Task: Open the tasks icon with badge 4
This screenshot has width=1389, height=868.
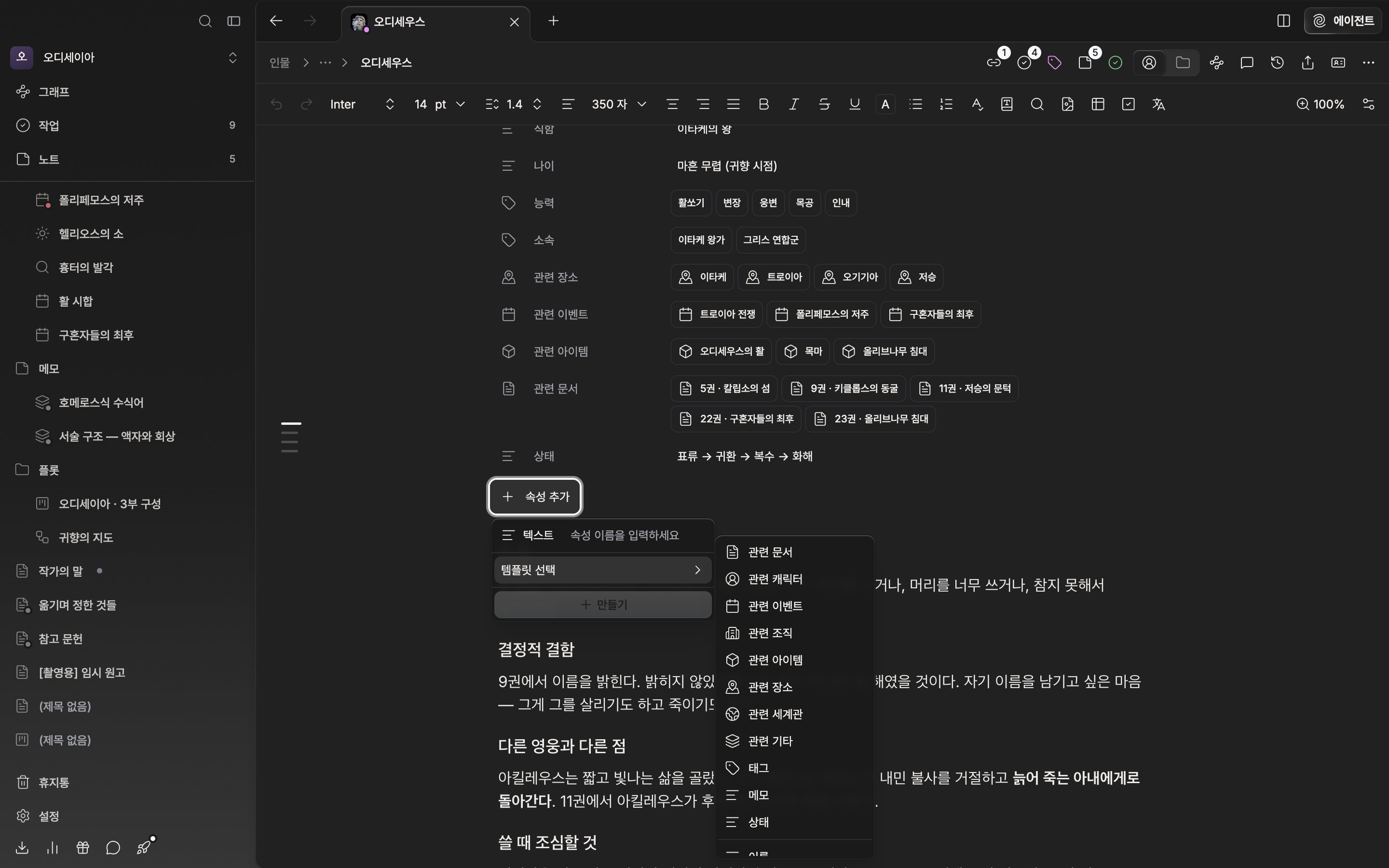Action: coord(1024,63)
